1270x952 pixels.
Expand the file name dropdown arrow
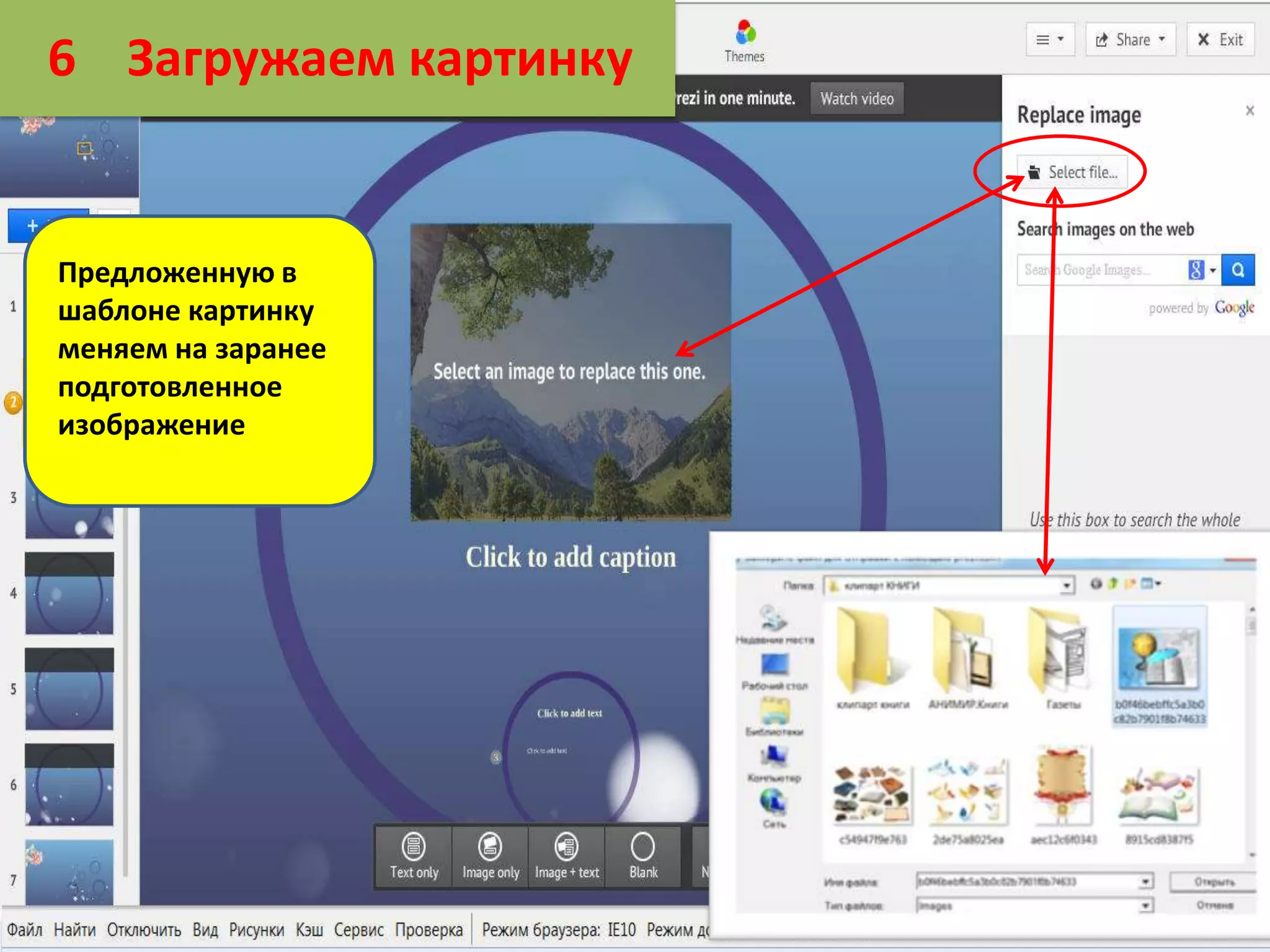click(x=1146, y=881)
